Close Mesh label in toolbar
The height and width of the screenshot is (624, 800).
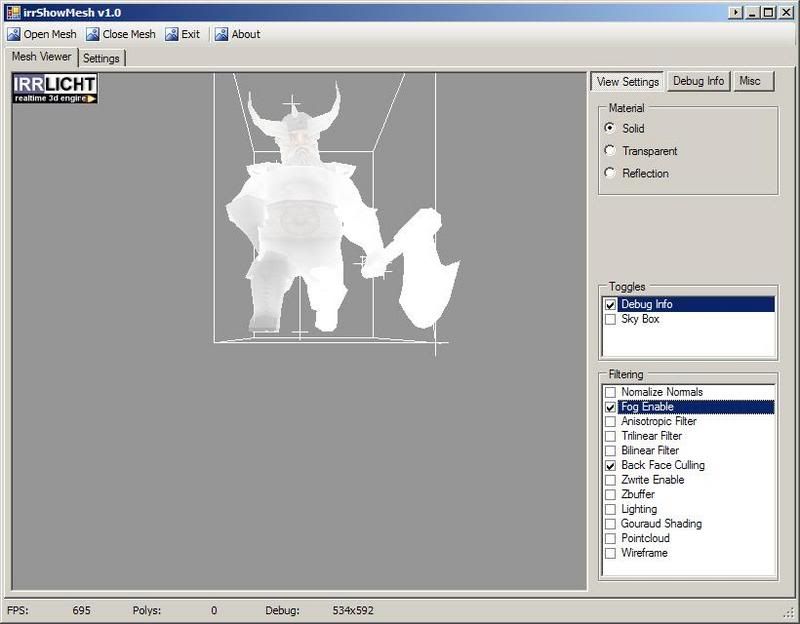pyautogui.click(x=129, y=34)
